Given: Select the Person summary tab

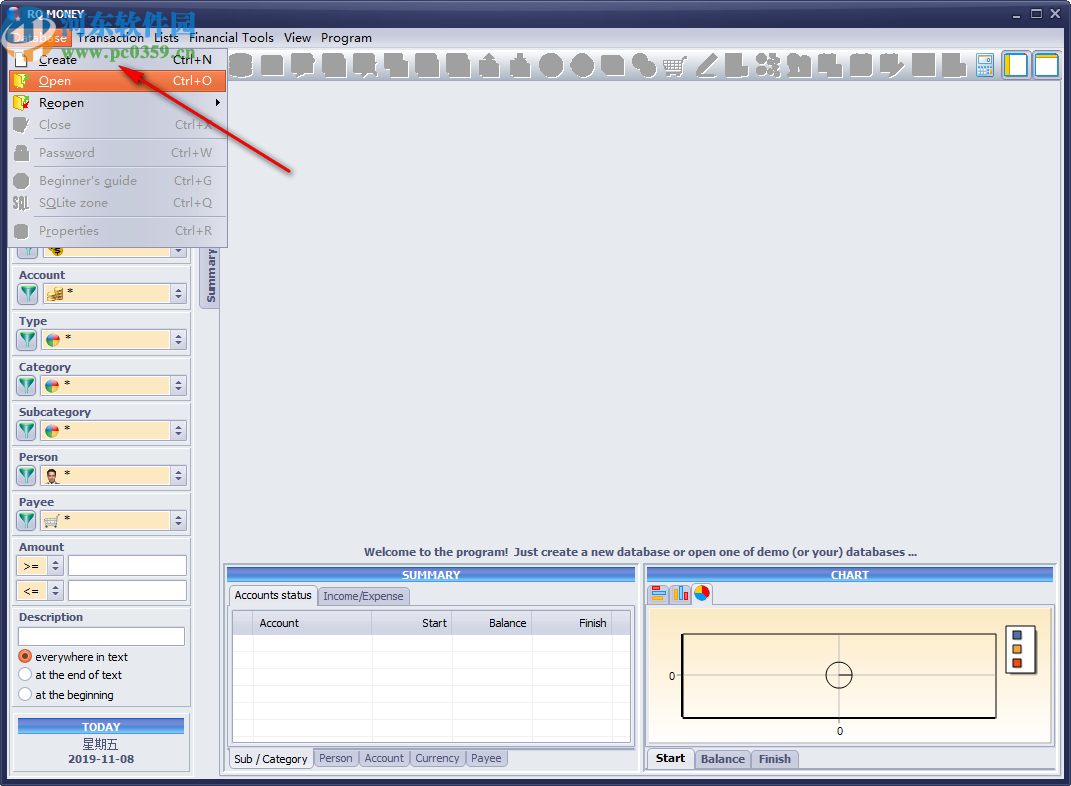Looking at the screenshot, I should pyautogui.click(x=336, y=758).
